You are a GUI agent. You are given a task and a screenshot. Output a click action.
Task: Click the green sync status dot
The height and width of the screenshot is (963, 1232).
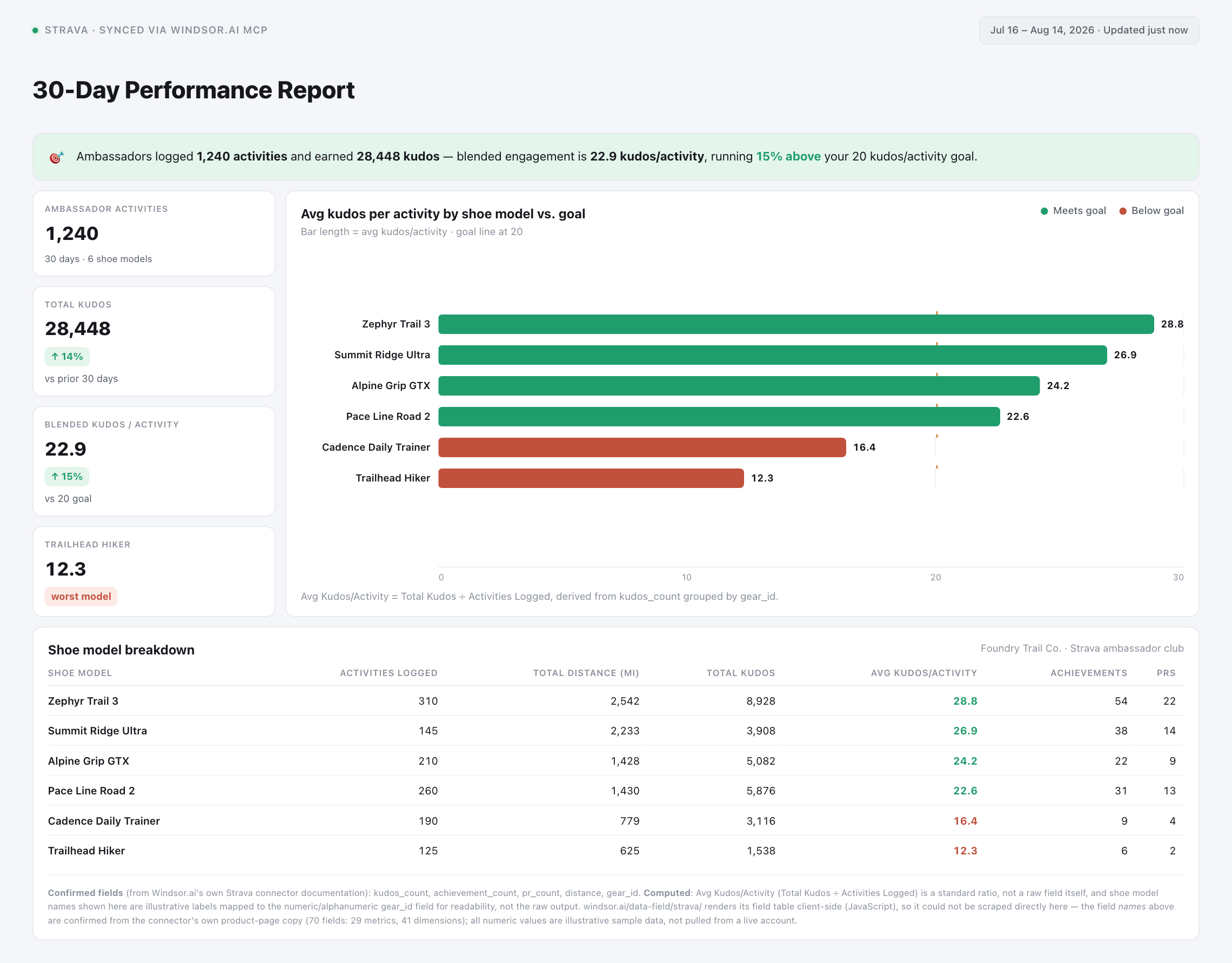(x=35, y=30)
